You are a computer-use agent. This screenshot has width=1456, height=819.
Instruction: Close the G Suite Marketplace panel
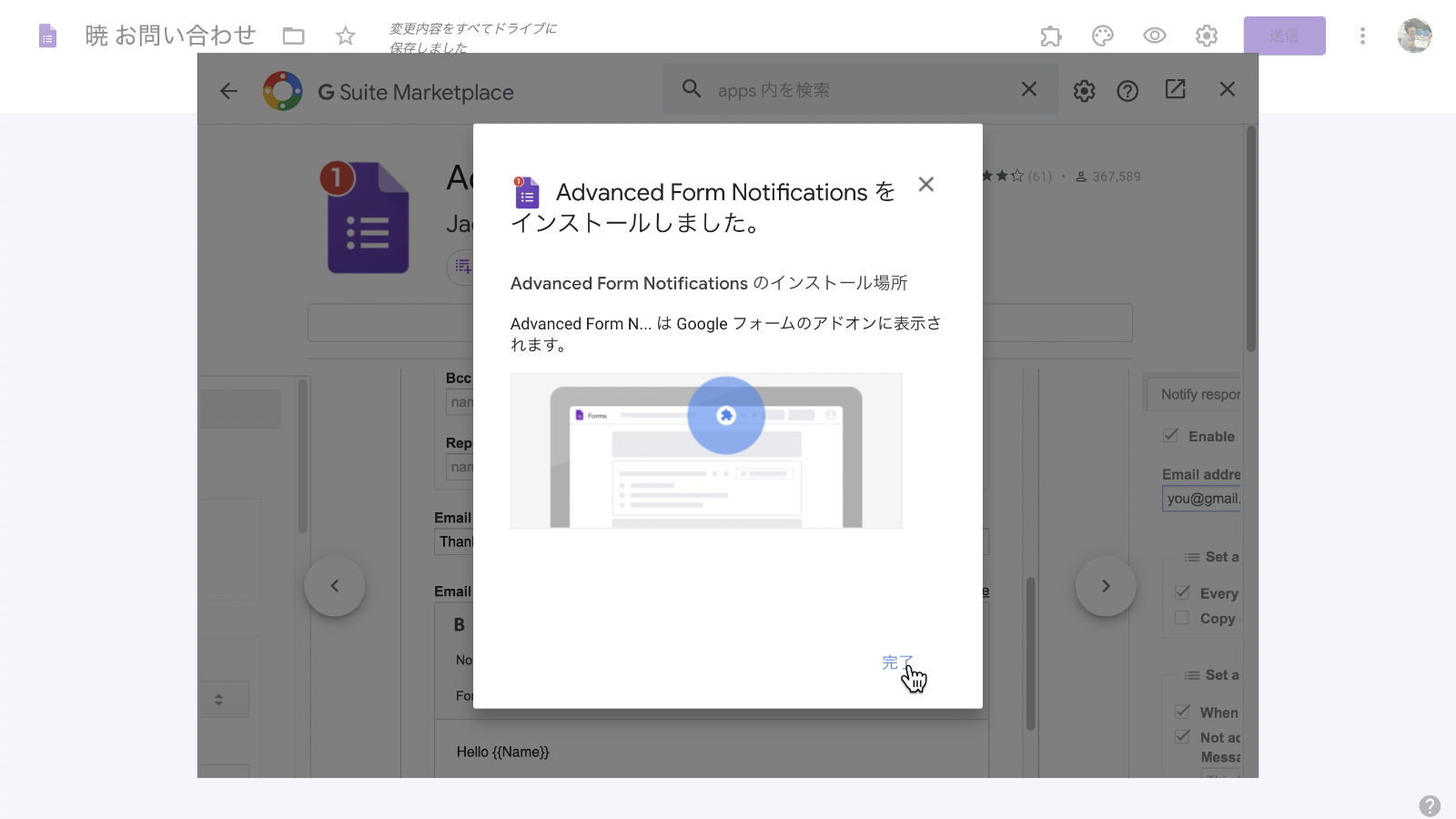[x=1228, y=89]
